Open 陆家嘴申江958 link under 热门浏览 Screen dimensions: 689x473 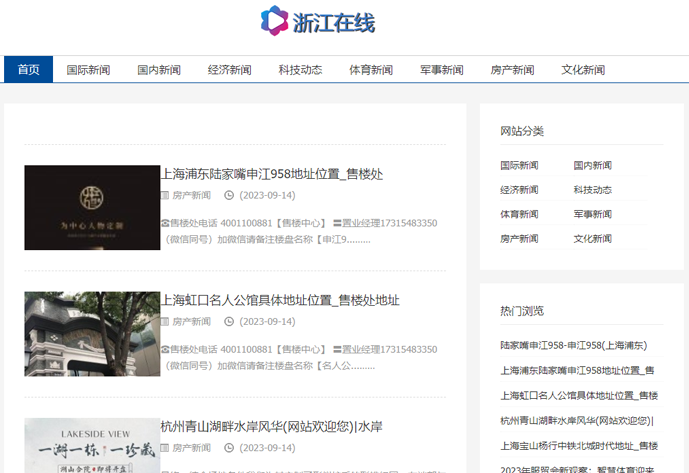click(574, 345)
